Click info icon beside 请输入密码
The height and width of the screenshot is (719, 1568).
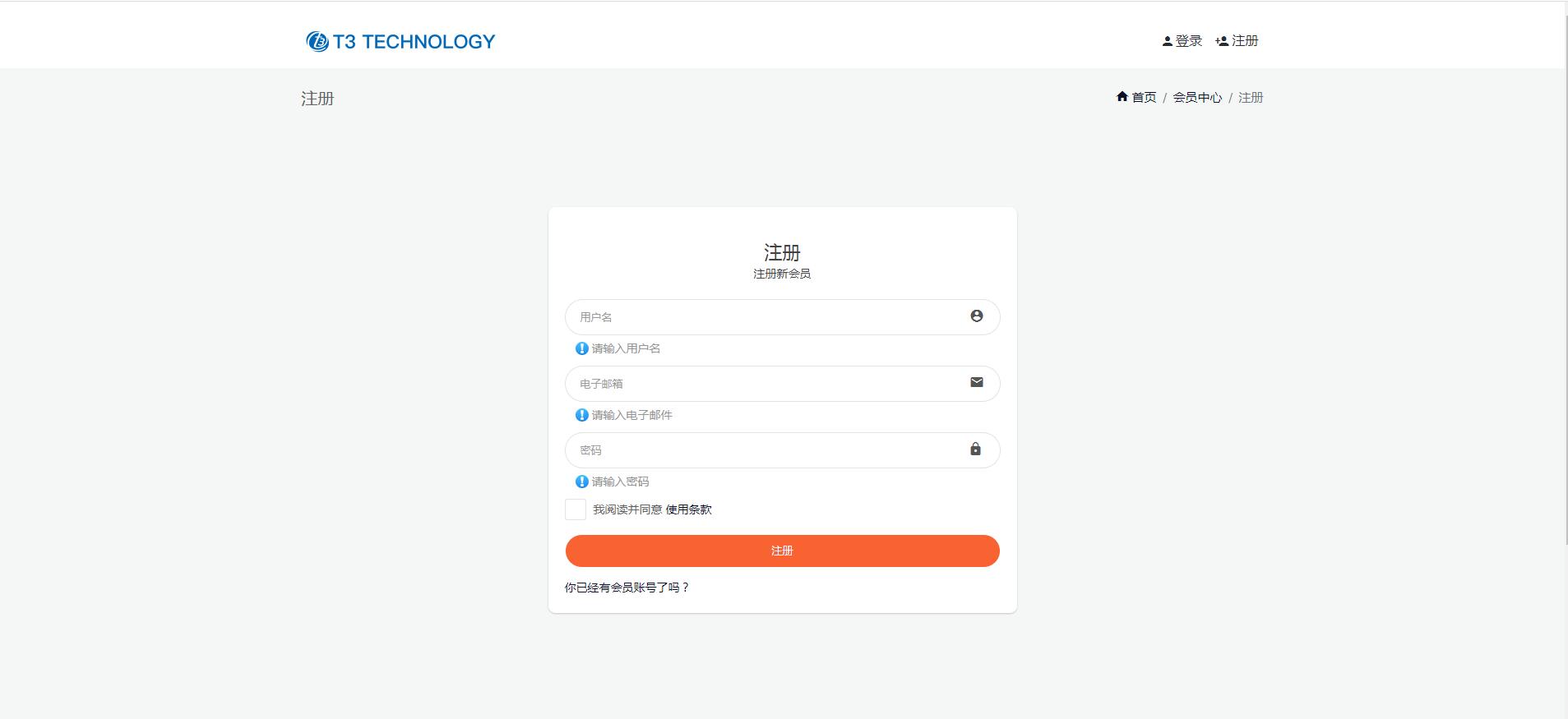click(x=581, y=482)
